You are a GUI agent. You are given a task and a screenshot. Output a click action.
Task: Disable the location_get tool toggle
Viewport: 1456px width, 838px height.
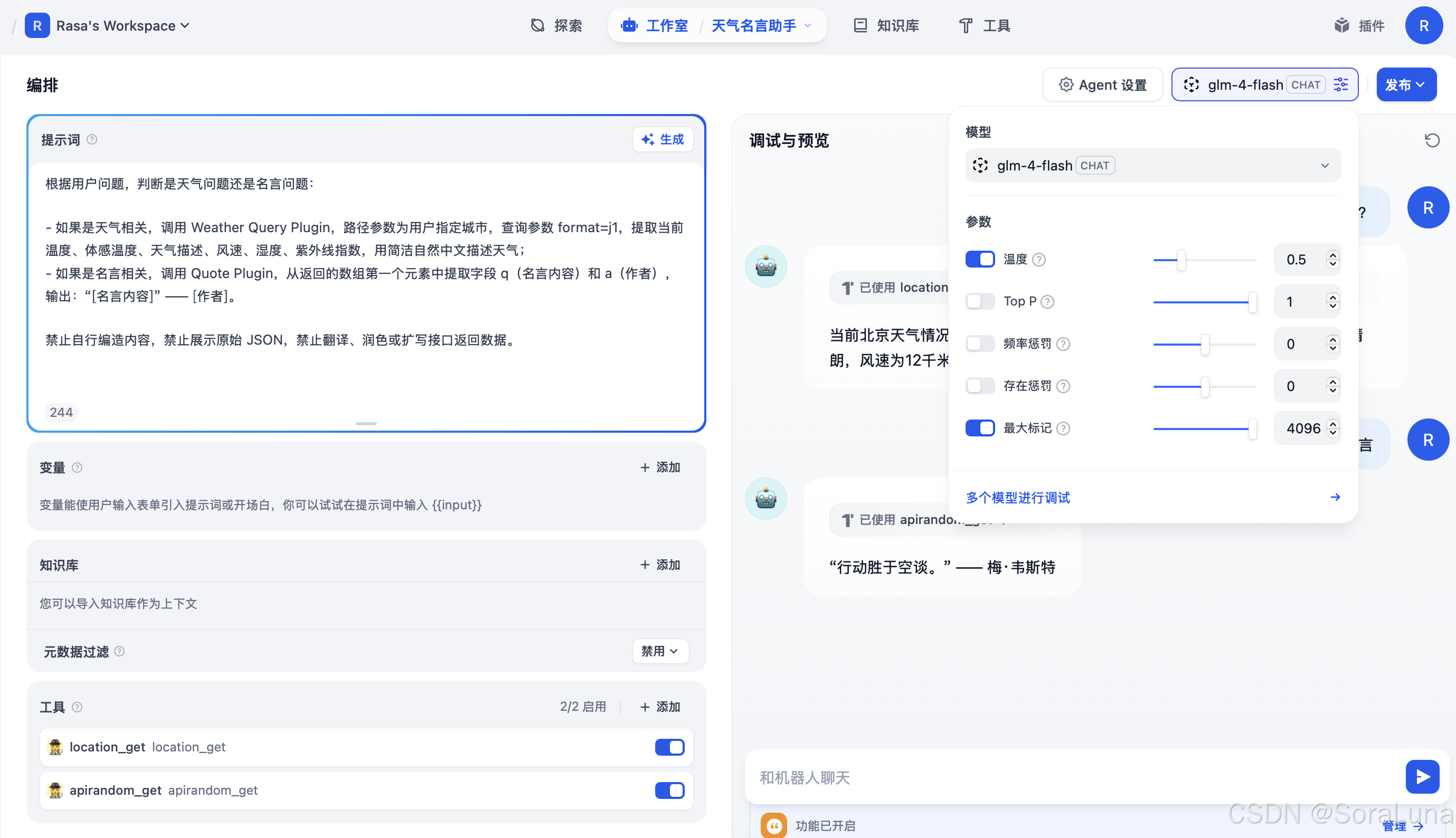[x=669, y=747]
